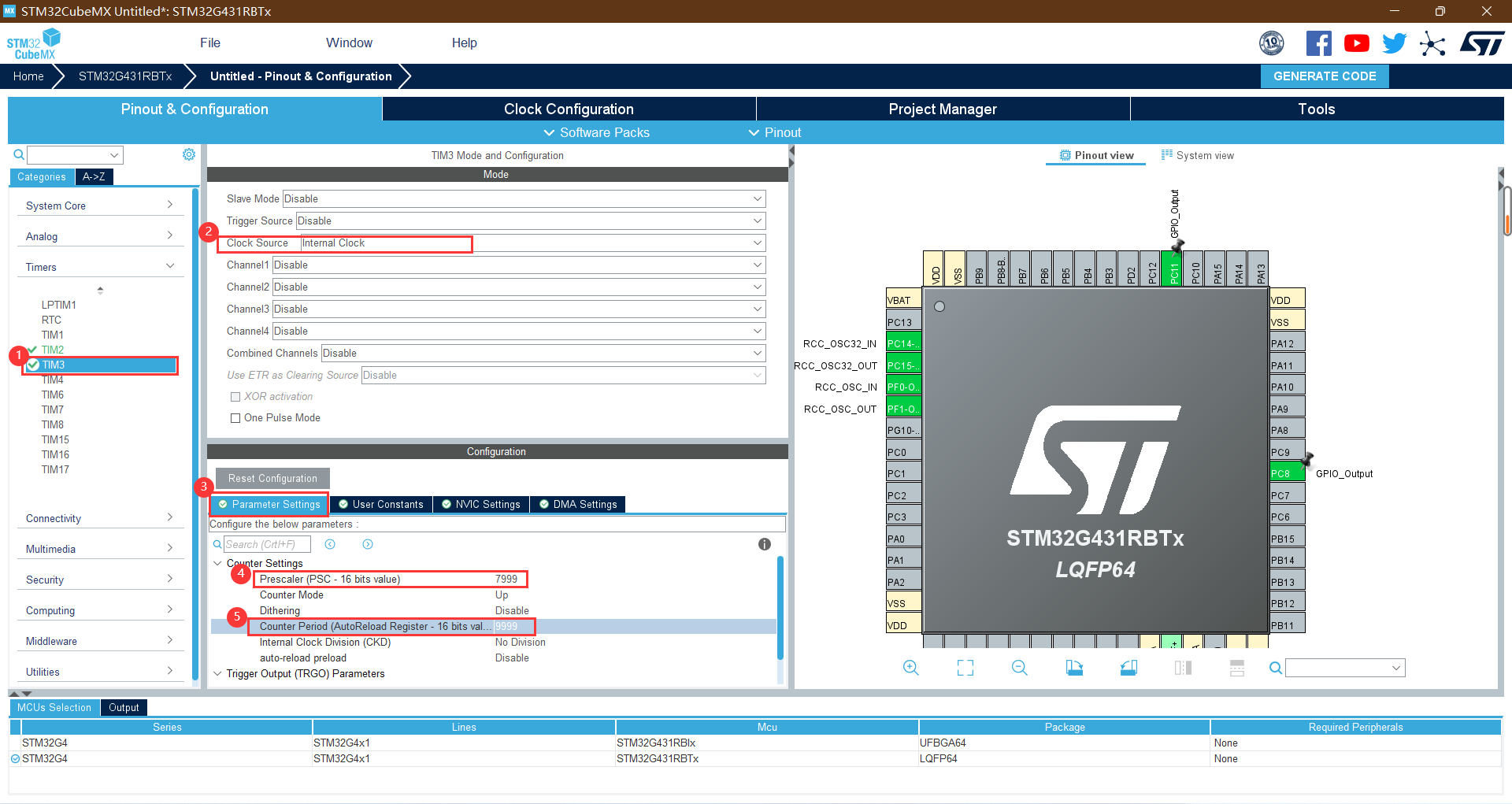Enable XOR activation for TIM3
Image resolution: width=1512 pixels, height=804 pixels.
235,396
